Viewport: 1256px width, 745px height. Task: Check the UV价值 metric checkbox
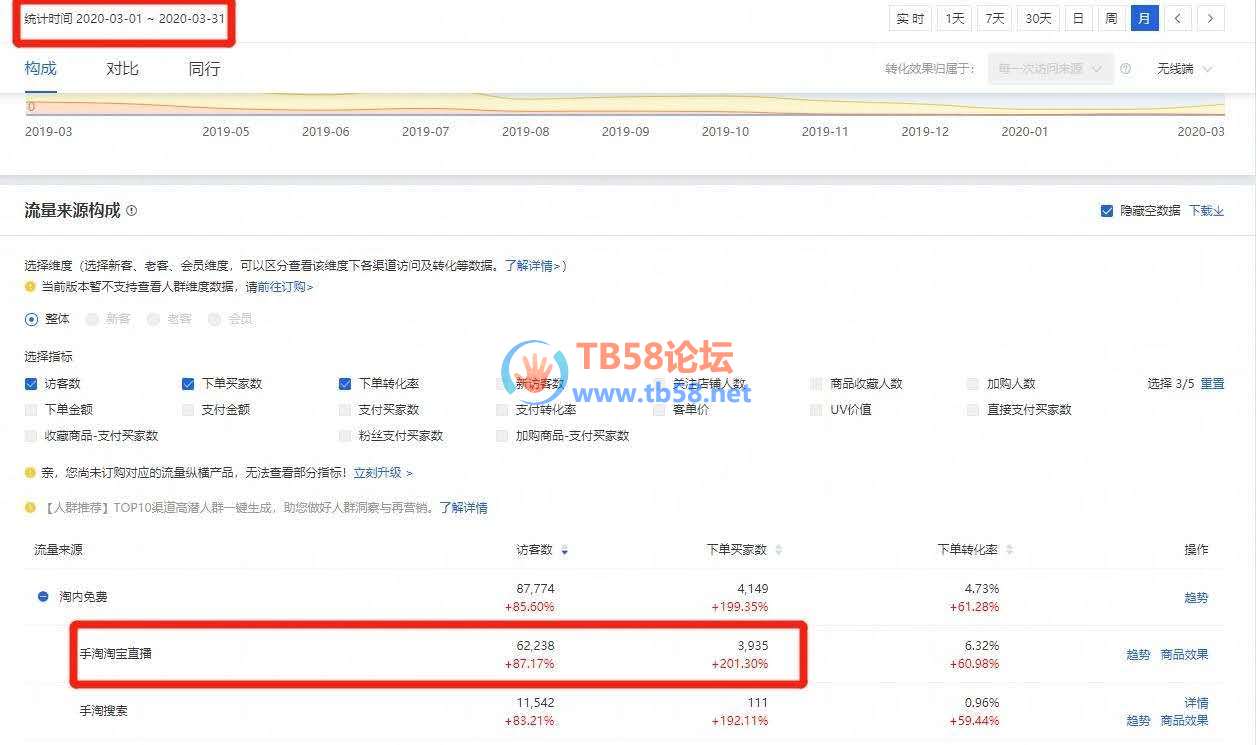[817, 409]
